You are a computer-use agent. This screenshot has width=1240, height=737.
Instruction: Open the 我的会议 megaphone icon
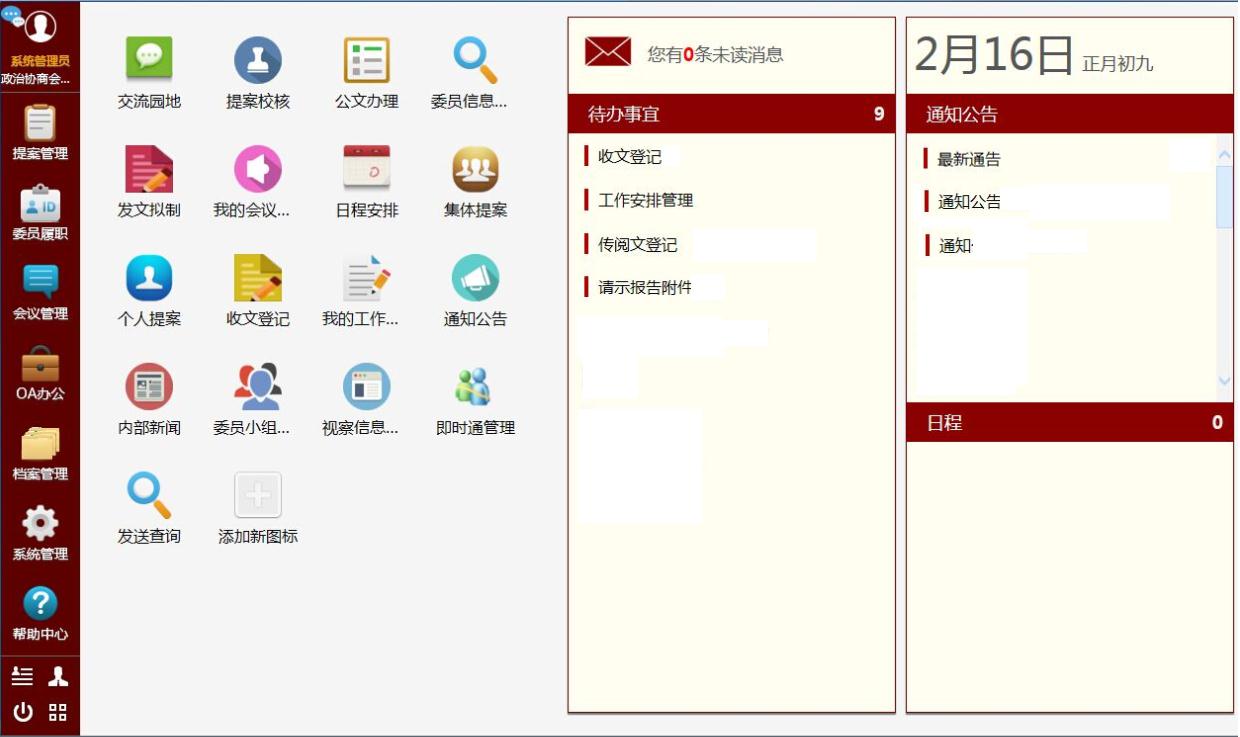click(258, 169)
